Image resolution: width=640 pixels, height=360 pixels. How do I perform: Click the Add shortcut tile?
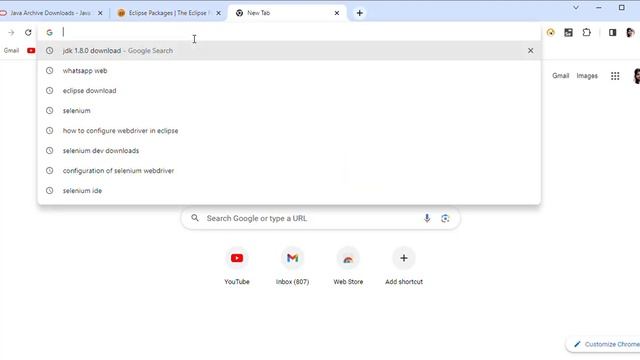[x=404, y=266]
